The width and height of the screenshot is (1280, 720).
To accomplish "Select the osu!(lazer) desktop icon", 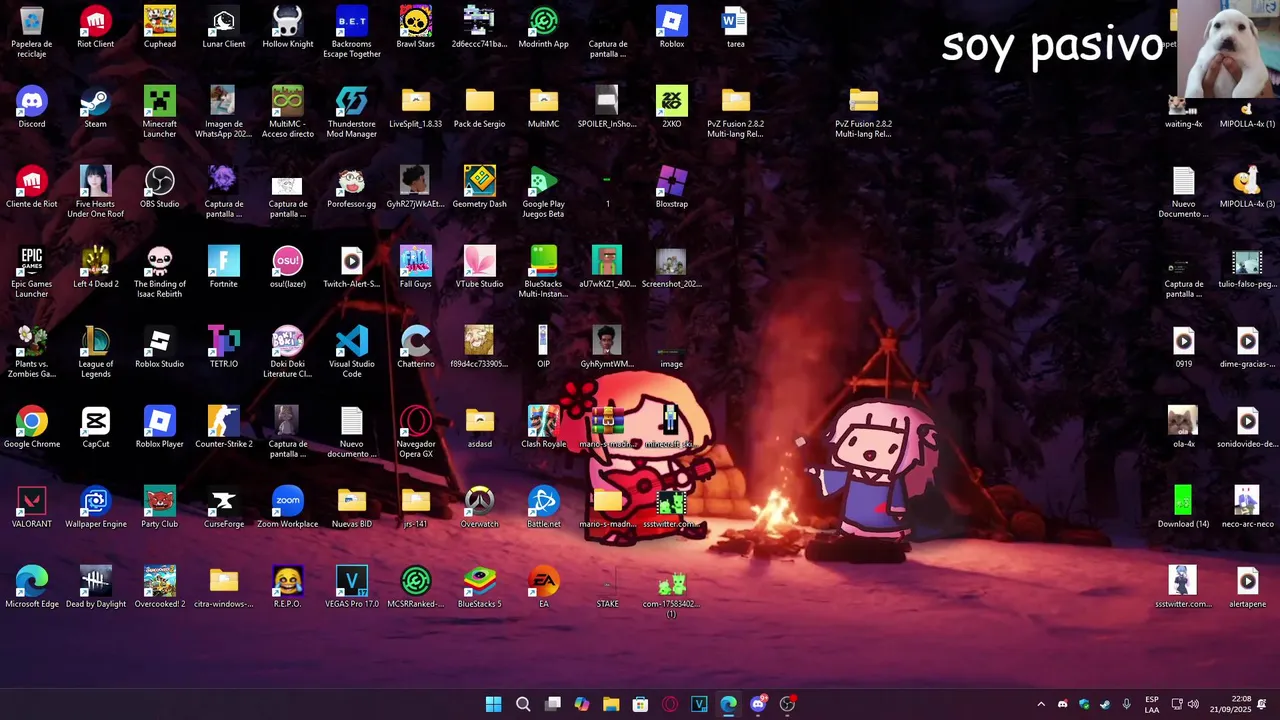I will pyautogui.click(x=288, y=267).
